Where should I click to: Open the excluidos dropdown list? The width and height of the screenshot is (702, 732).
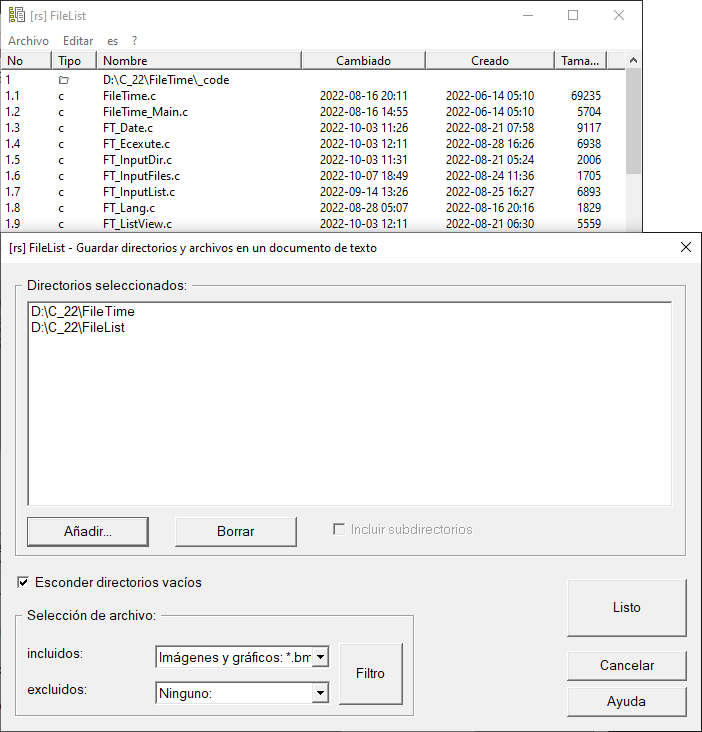(x=321, y=692)
